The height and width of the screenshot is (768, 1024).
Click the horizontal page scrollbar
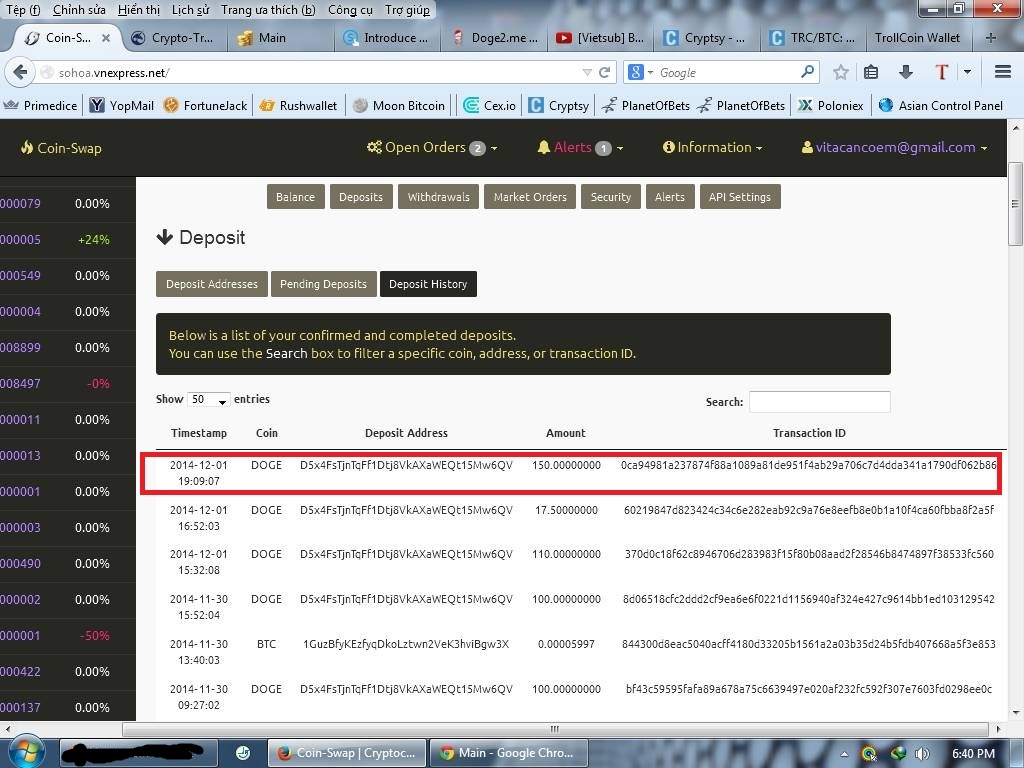[x=555, y=729]
